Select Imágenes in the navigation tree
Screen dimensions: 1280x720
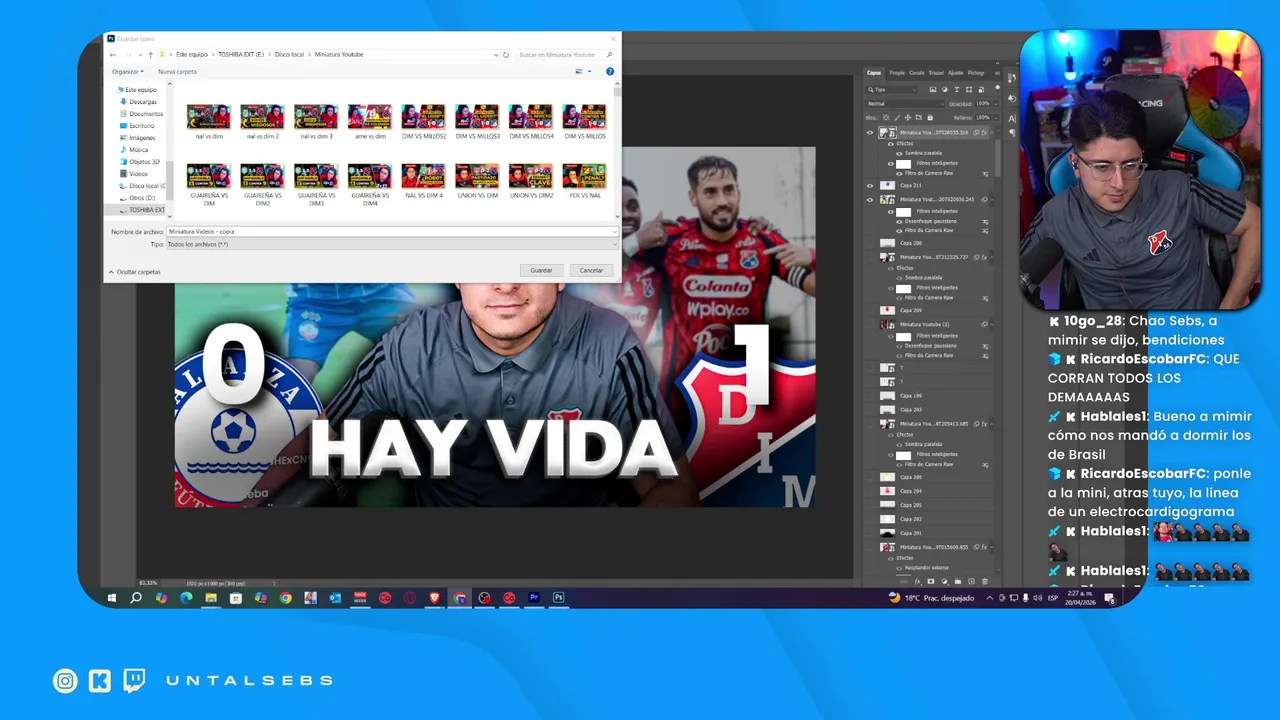tap(142, 138)
